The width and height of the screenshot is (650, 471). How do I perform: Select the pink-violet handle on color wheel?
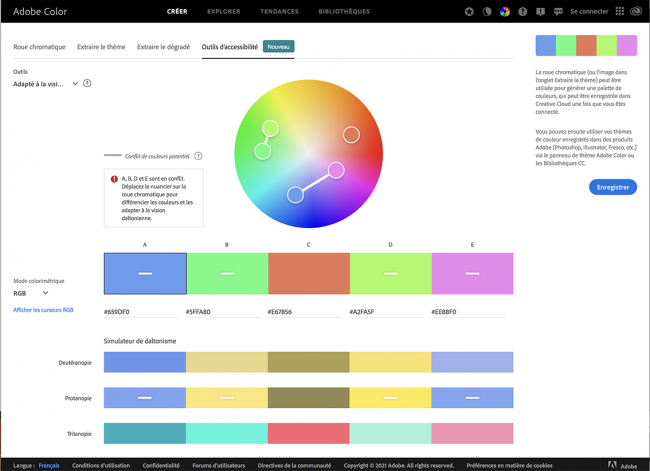point(336,170)
